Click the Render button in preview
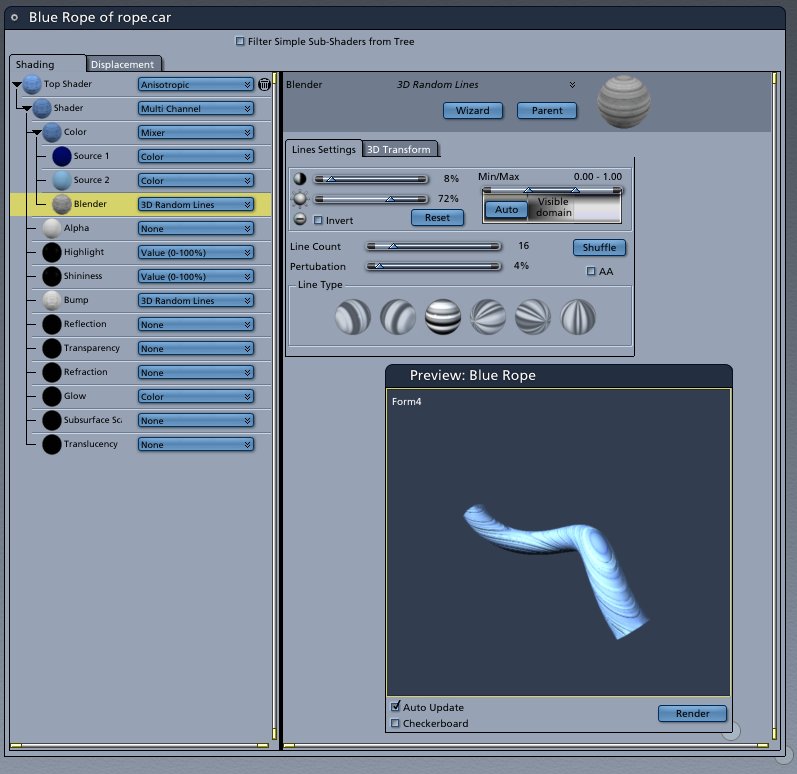Screen dimensions: 797x774 pos(692,713)
